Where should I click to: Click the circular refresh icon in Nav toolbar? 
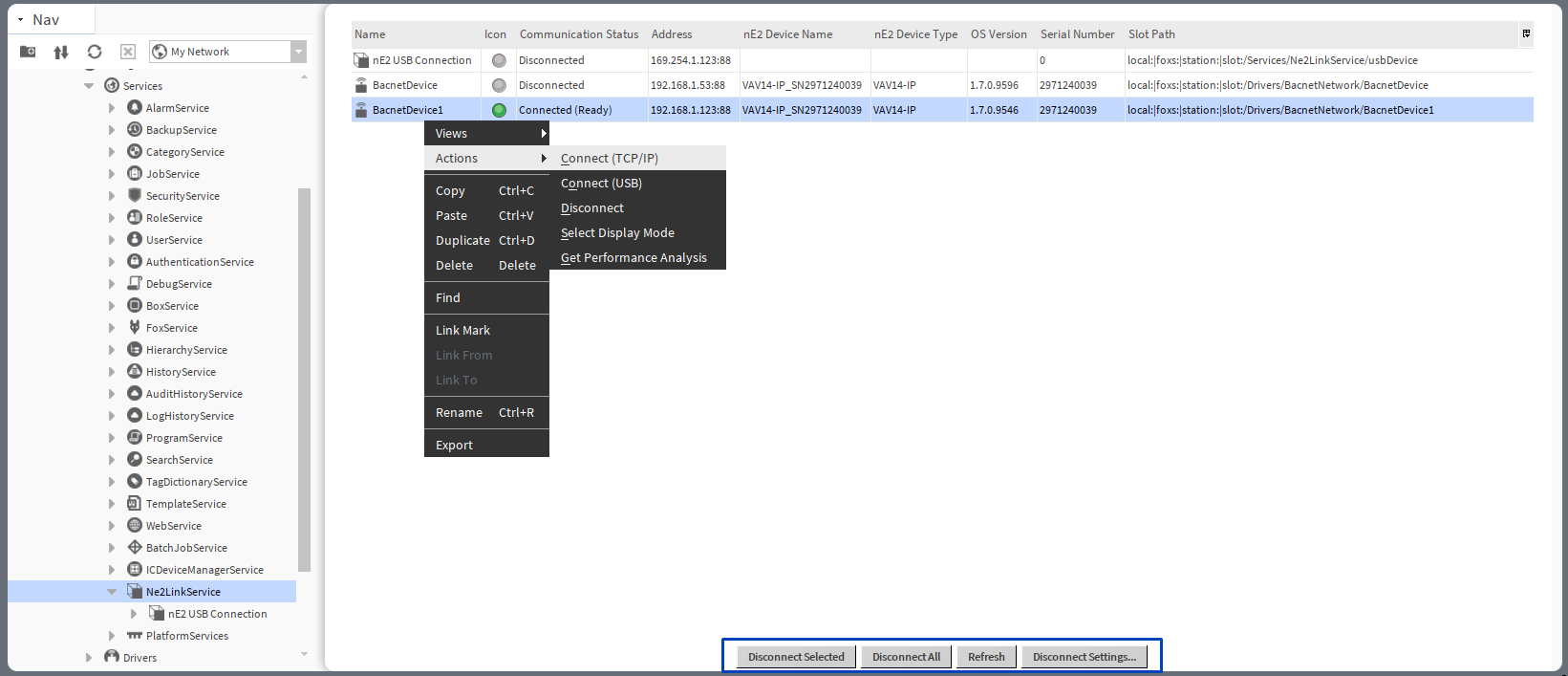[x=94, y=52]
